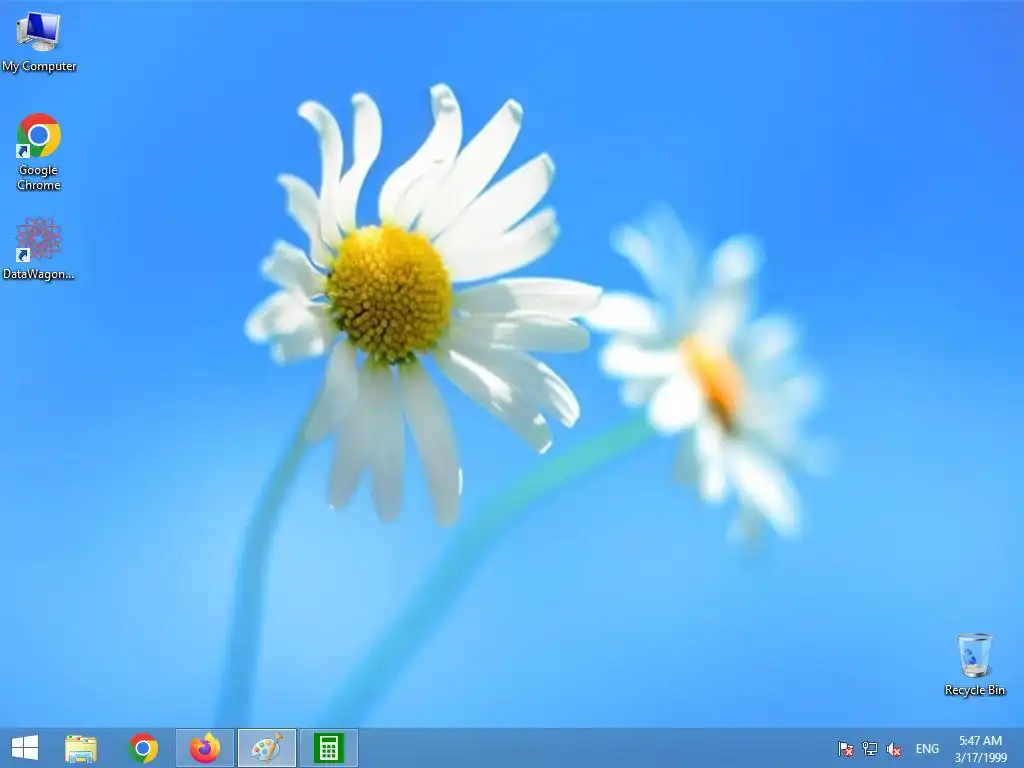
Task: Click the Recycle Bin label text
Action: point(974,690)
